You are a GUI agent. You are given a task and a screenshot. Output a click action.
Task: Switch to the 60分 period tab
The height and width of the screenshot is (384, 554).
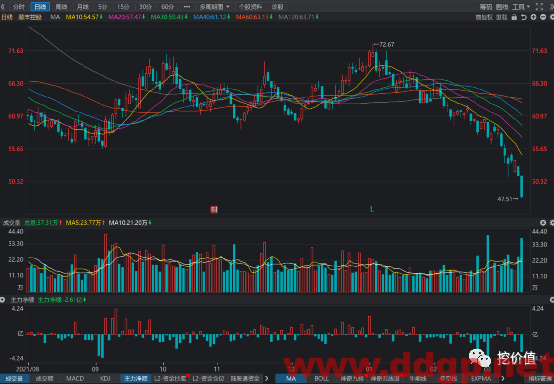click(167, 6)
